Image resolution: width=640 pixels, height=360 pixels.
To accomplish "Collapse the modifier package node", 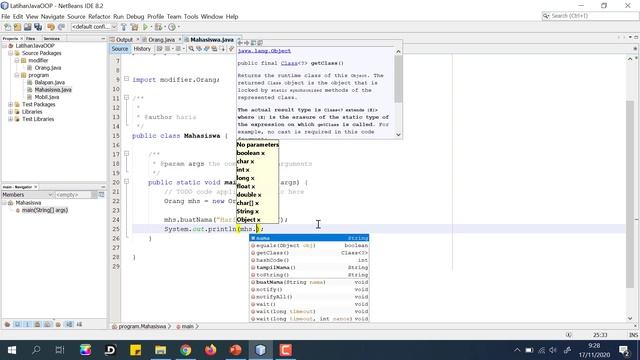I will coord(17,60).
